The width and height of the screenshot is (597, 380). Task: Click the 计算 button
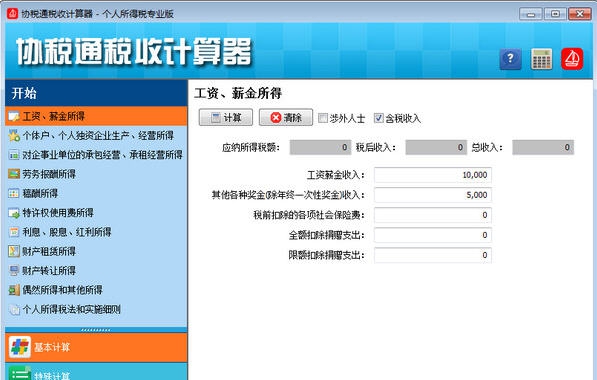(x=225, y=118)
